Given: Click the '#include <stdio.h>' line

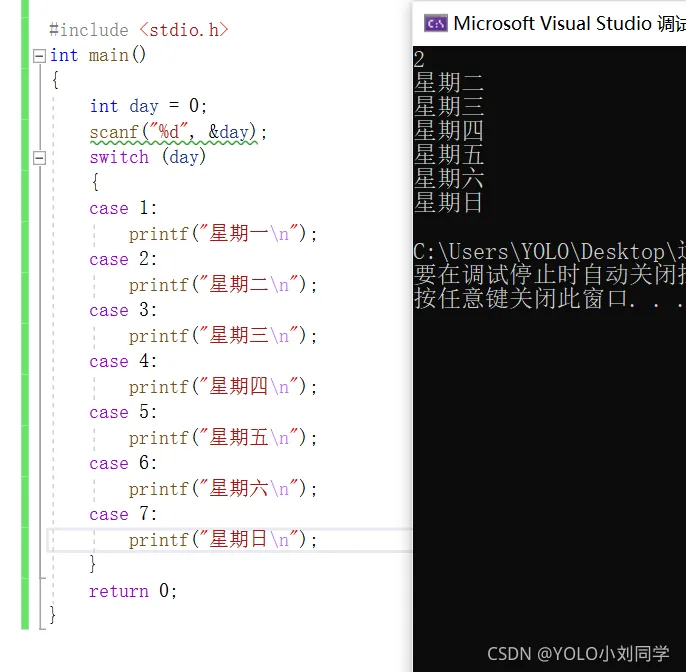Looking at the screenshot, I should [x=139, y=30].
